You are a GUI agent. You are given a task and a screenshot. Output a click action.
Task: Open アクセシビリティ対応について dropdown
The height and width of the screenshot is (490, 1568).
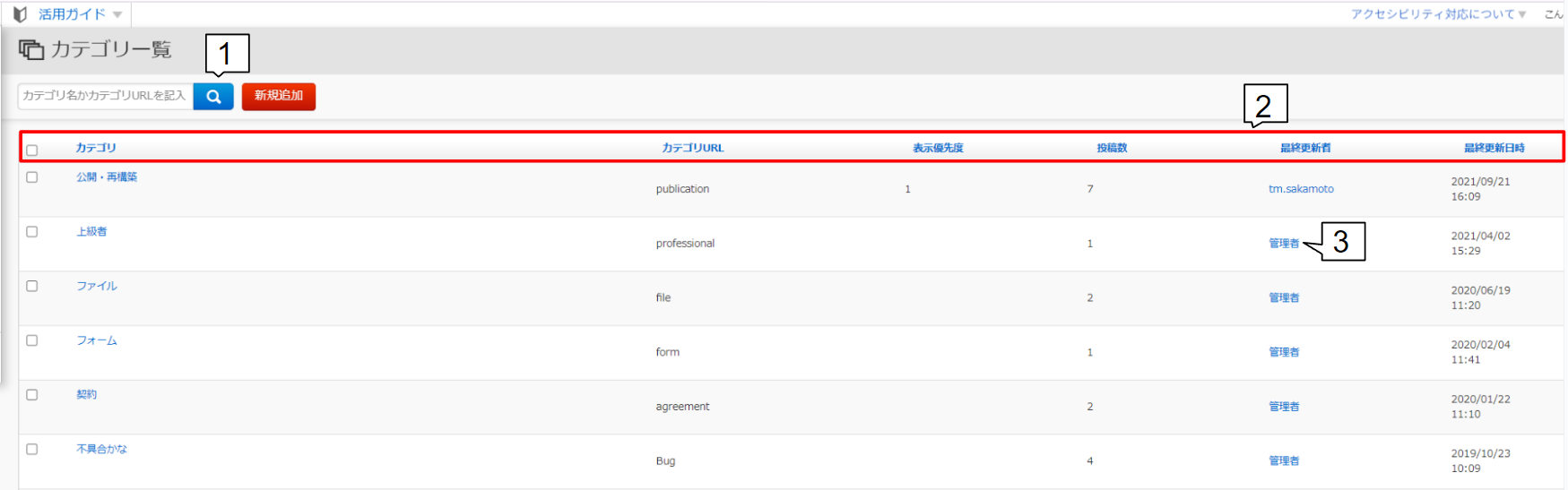[1438, 14]
